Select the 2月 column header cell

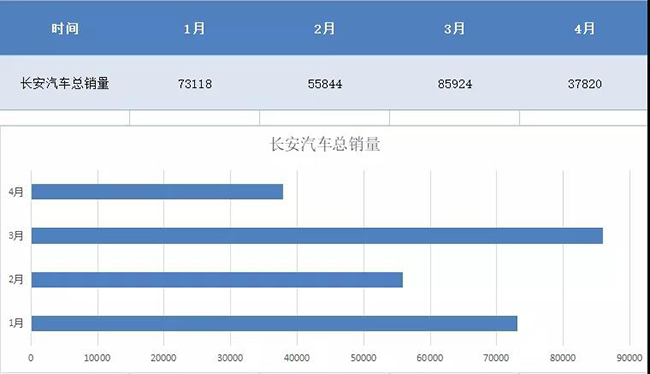(325, 28)
